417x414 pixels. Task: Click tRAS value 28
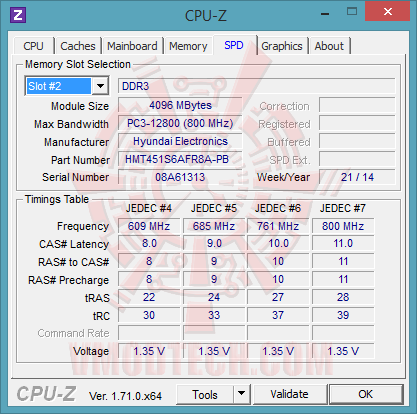click(343, 297)
